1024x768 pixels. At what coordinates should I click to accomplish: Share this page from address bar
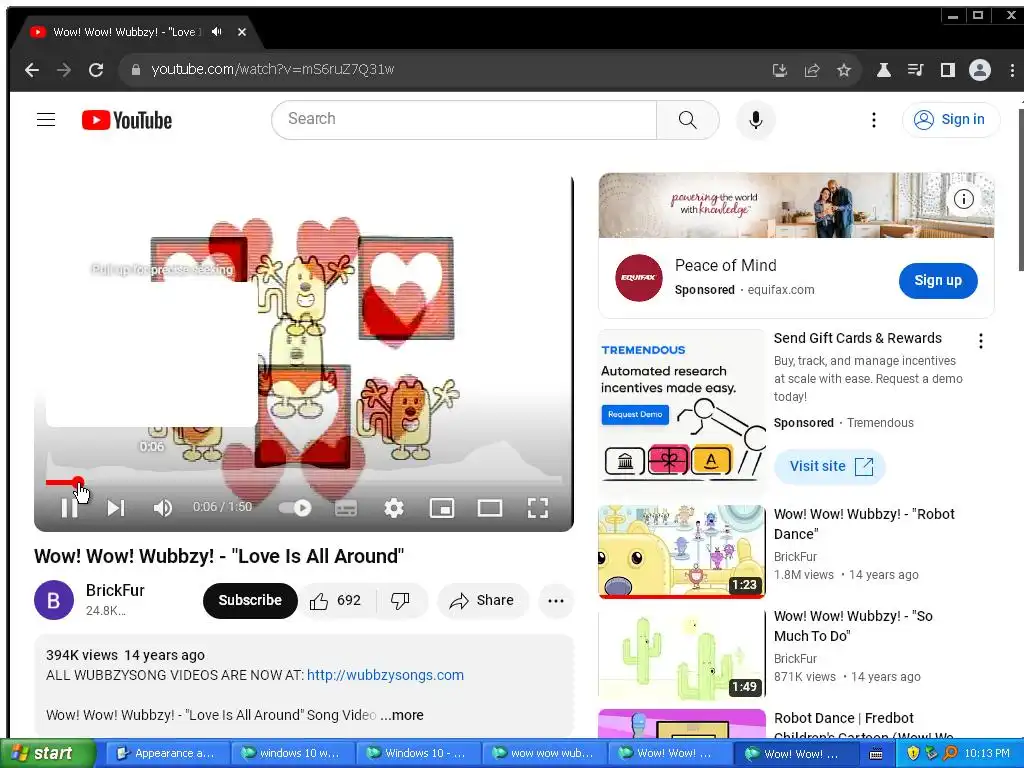tap(812, 70)
